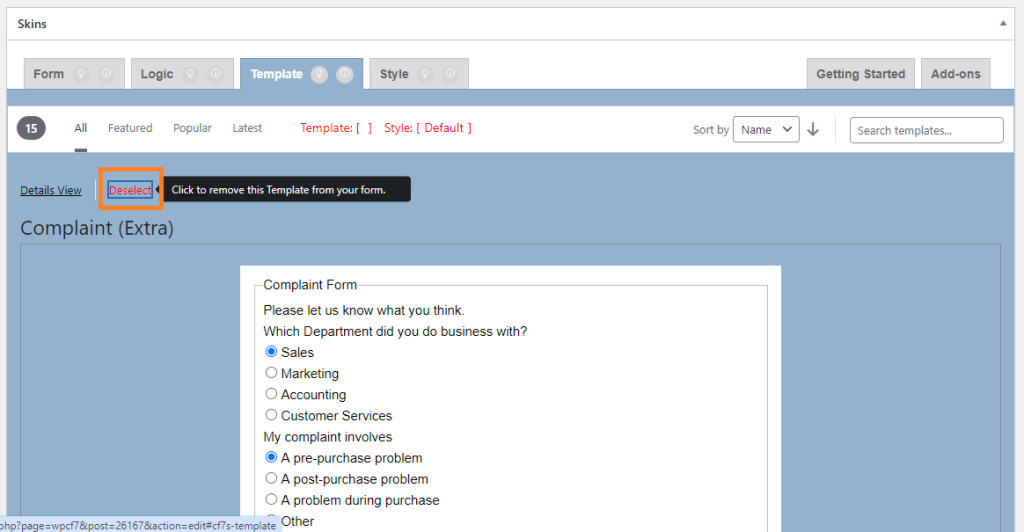Image resolution: width=1024 pixels, height=532 pixels.
Task: Click the lightbulb icon on Form tab
Action: (82, 74)
